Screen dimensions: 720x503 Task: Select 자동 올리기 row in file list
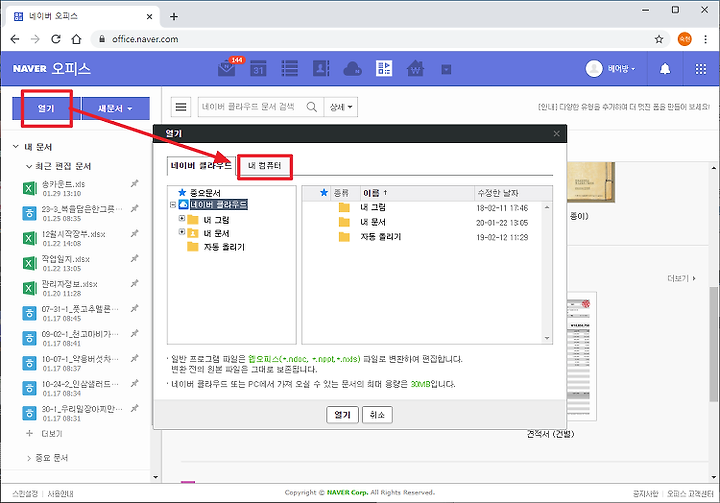(423, 237)
